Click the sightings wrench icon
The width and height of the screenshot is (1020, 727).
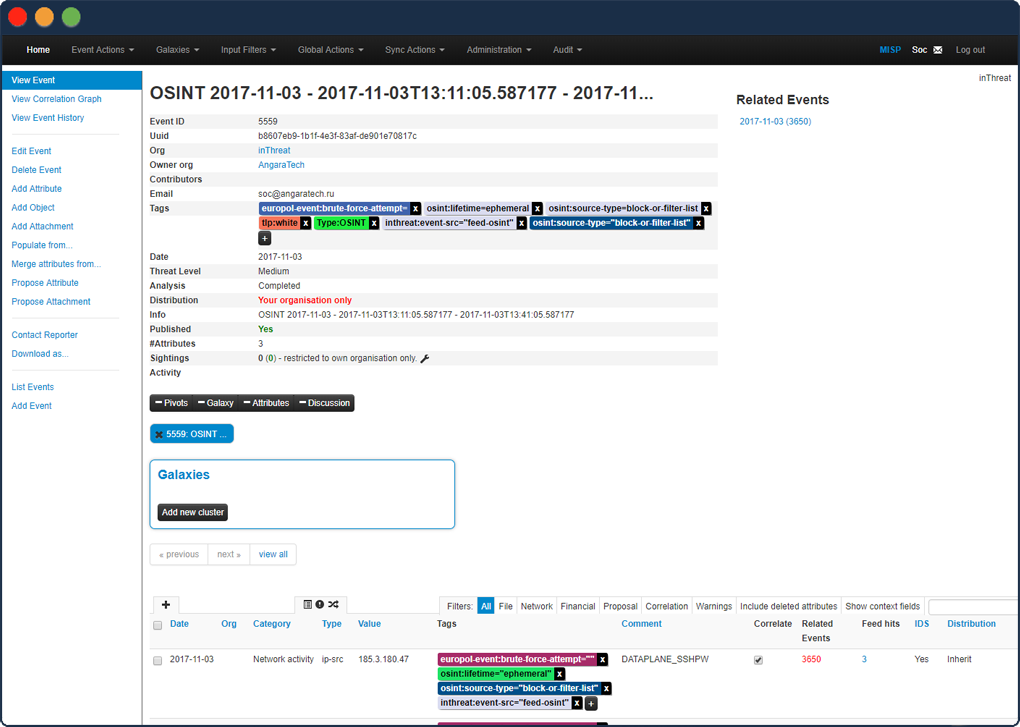(x=425, y=358)
